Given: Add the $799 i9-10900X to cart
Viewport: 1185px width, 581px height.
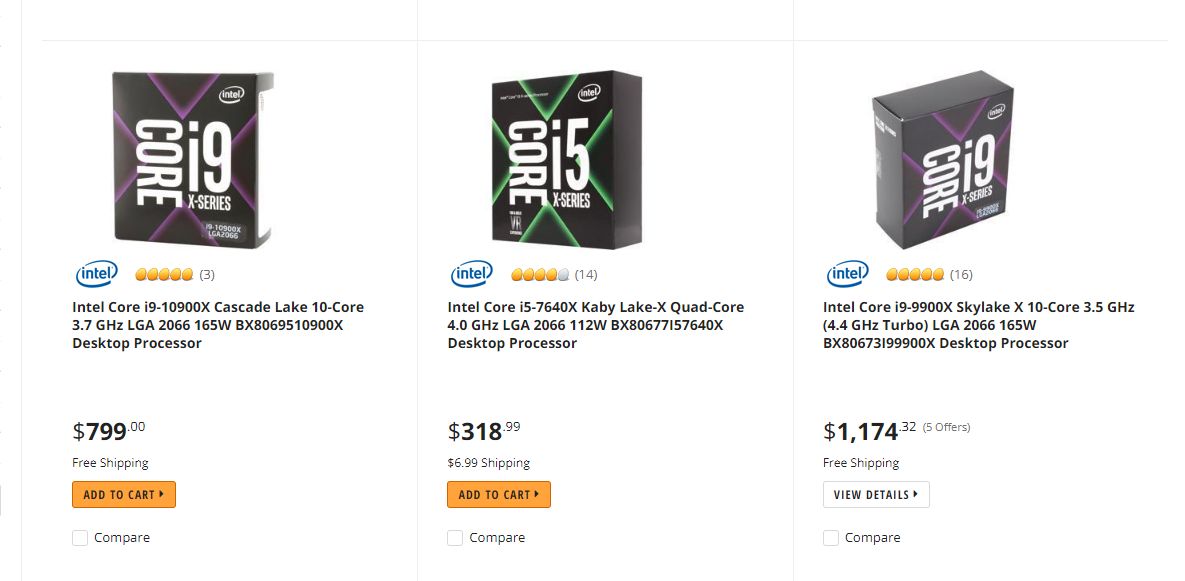Looking at the screenshot, I should pyautogui.click(x=123, y=495).
